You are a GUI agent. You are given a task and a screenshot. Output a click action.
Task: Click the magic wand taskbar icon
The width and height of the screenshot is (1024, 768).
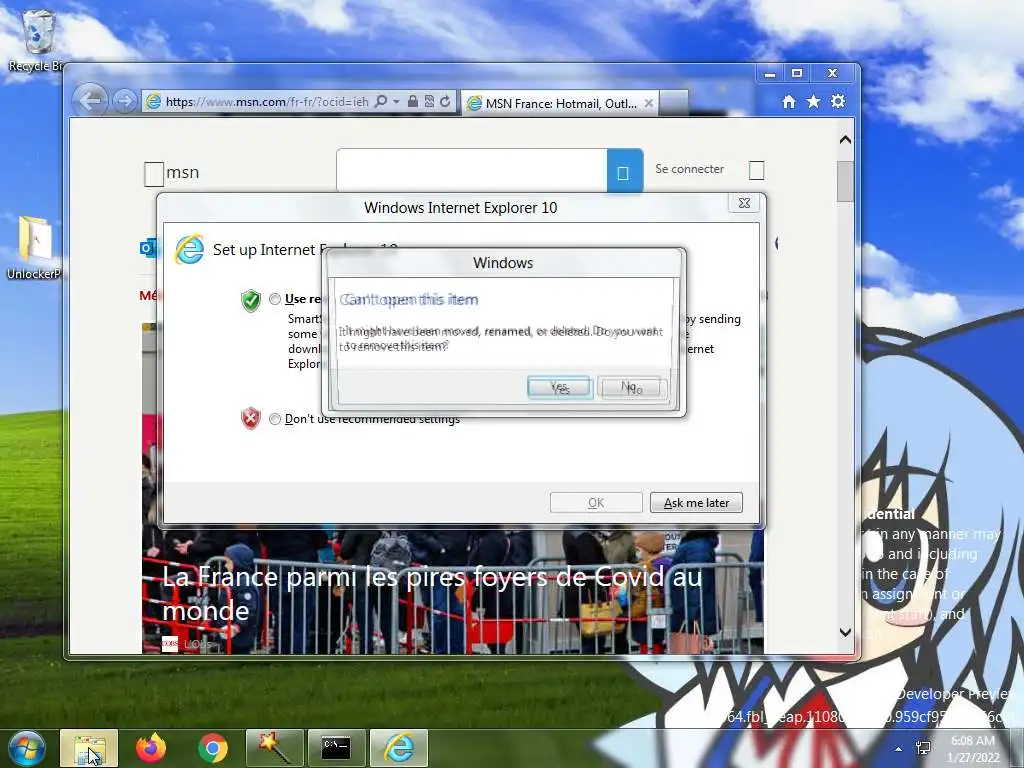[x=275, y=749]
